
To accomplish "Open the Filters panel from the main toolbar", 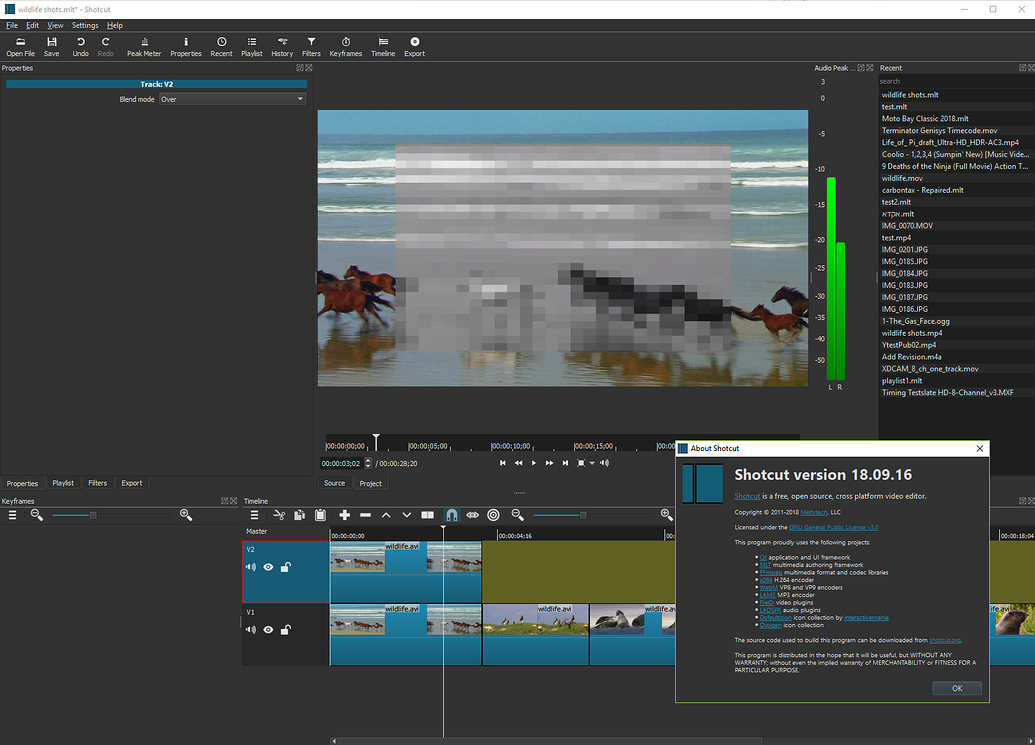I will click(311, 47).
